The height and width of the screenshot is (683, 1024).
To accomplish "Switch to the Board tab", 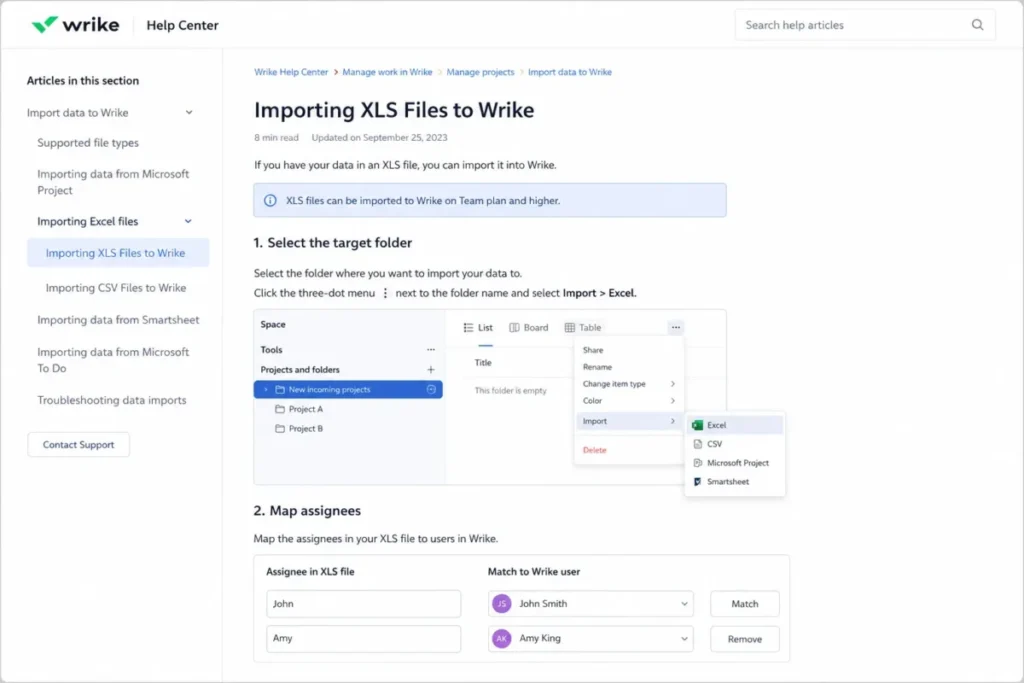I will tap(529, 328).
